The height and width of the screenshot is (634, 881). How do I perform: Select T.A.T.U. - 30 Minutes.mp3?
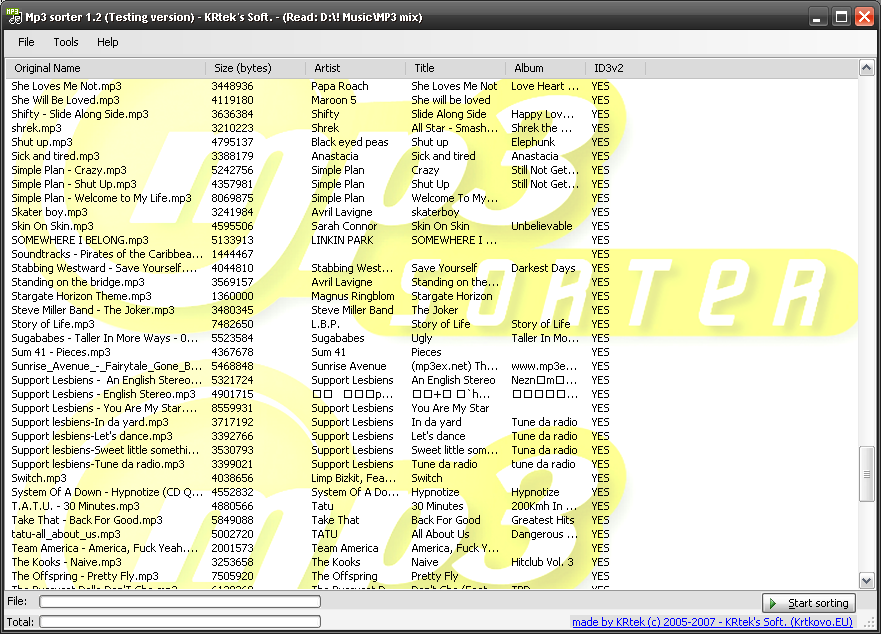coord(75,506)
